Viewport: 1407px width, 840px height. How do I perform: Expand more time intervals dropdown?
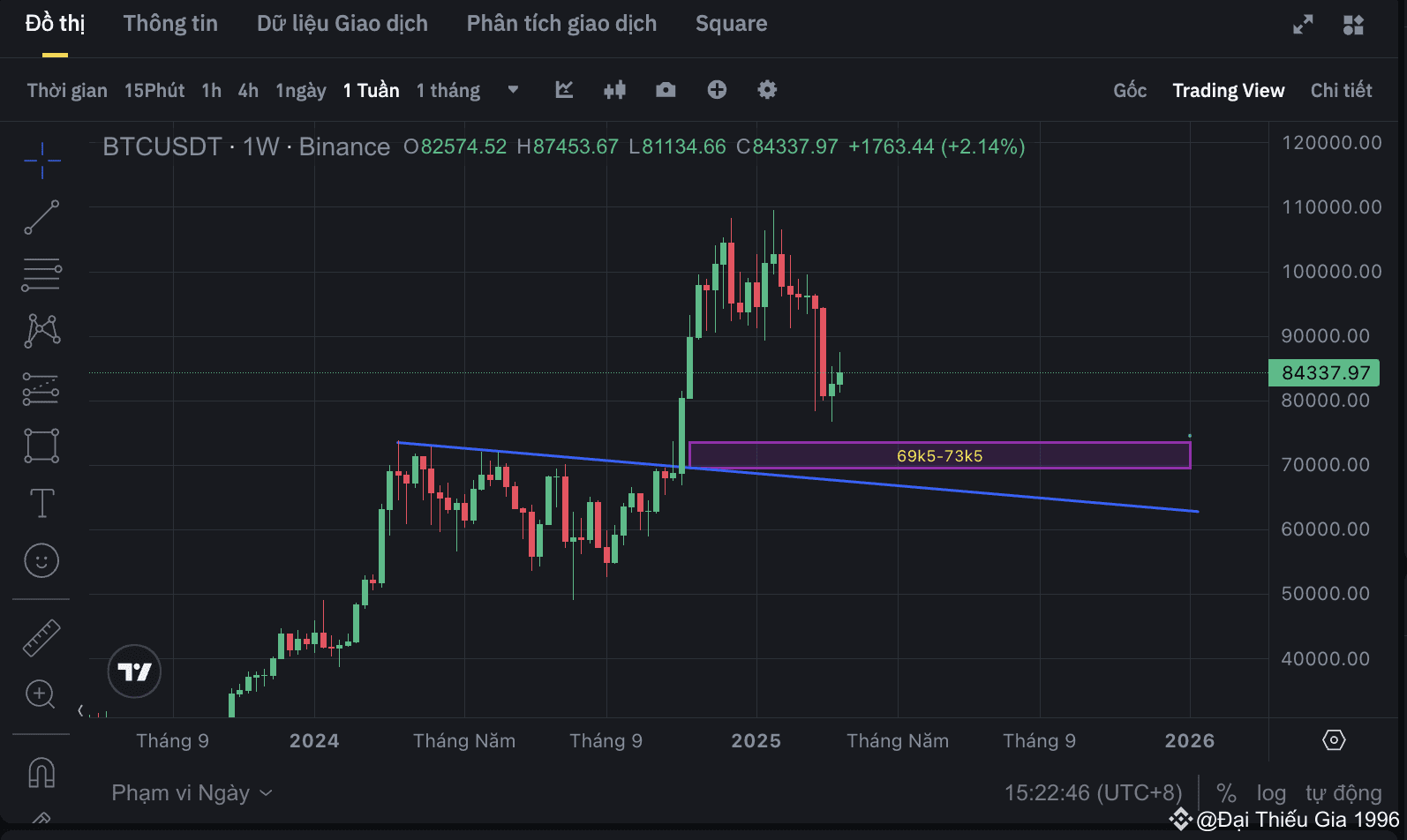(513, 90)
